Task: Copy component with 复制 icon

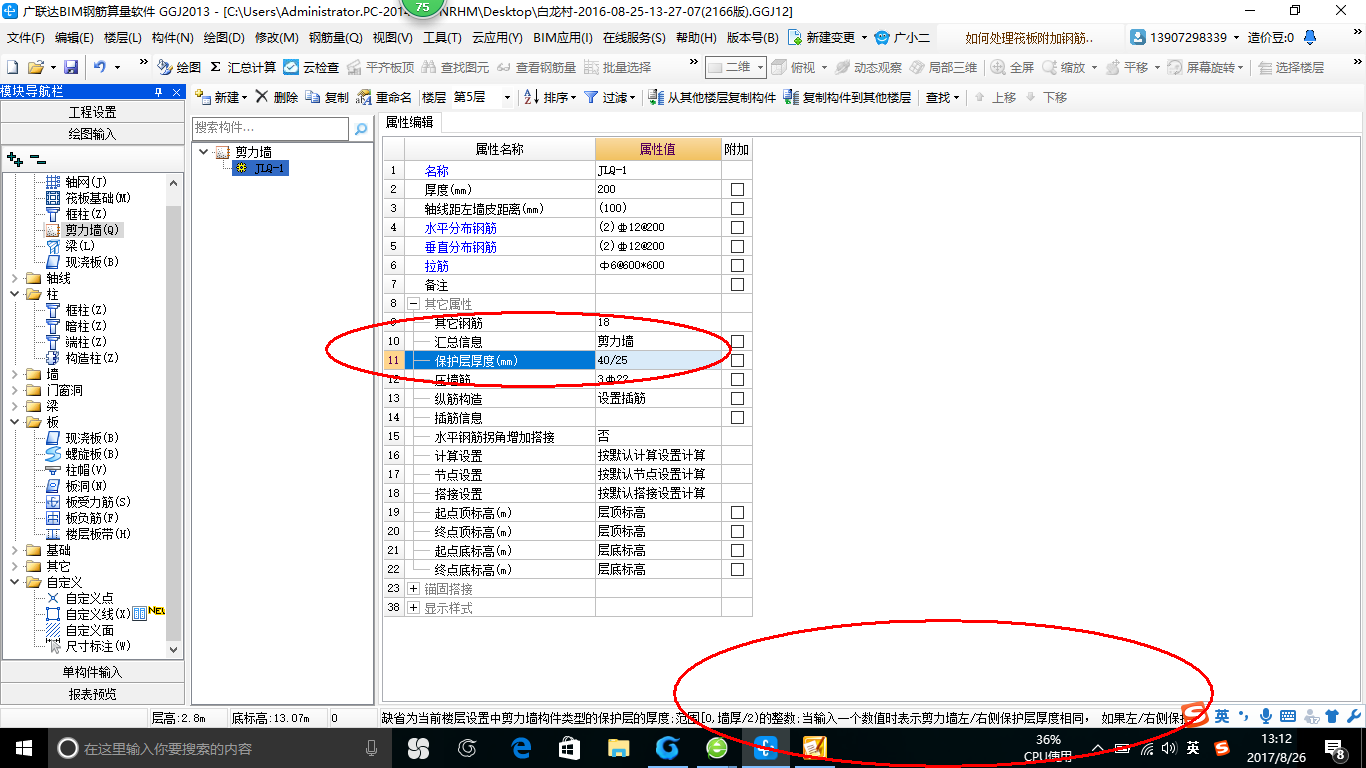Action: [327, 97]
